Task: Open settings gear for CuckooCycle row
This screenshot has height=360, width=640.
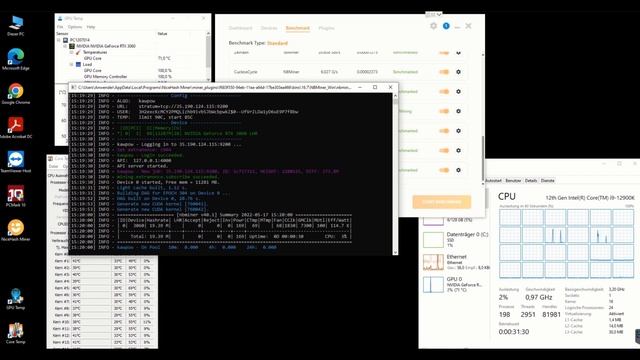Action: point(458,72)
